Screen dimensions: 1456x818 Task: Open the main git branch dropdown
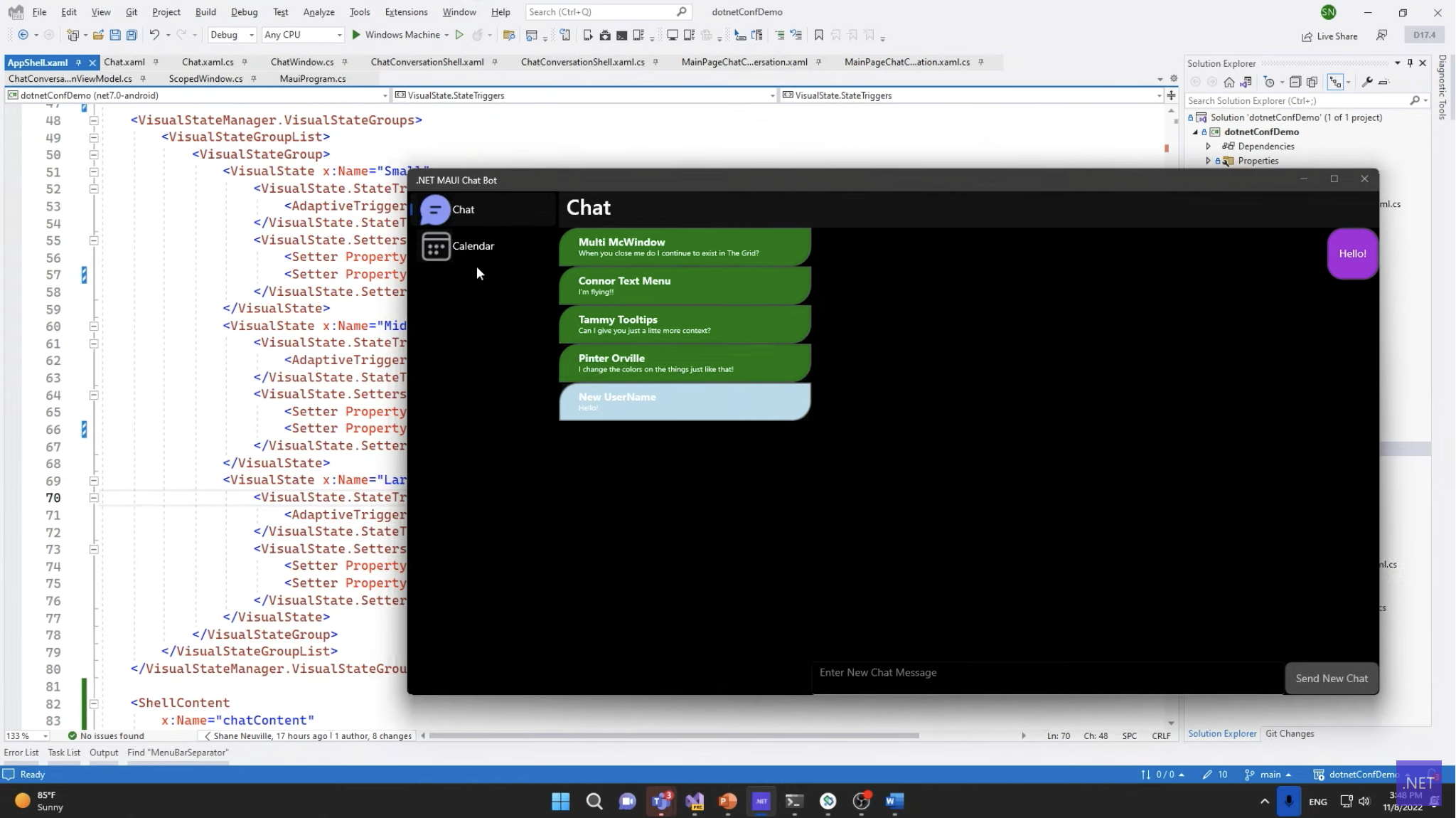pos(1268,775)
